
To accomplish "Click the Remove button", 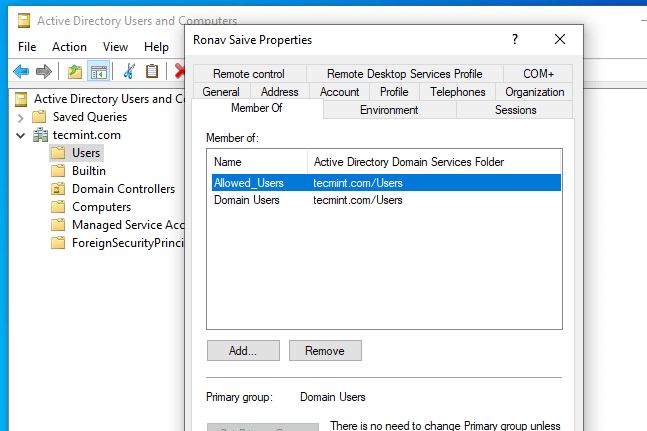I will click(325, 351).
